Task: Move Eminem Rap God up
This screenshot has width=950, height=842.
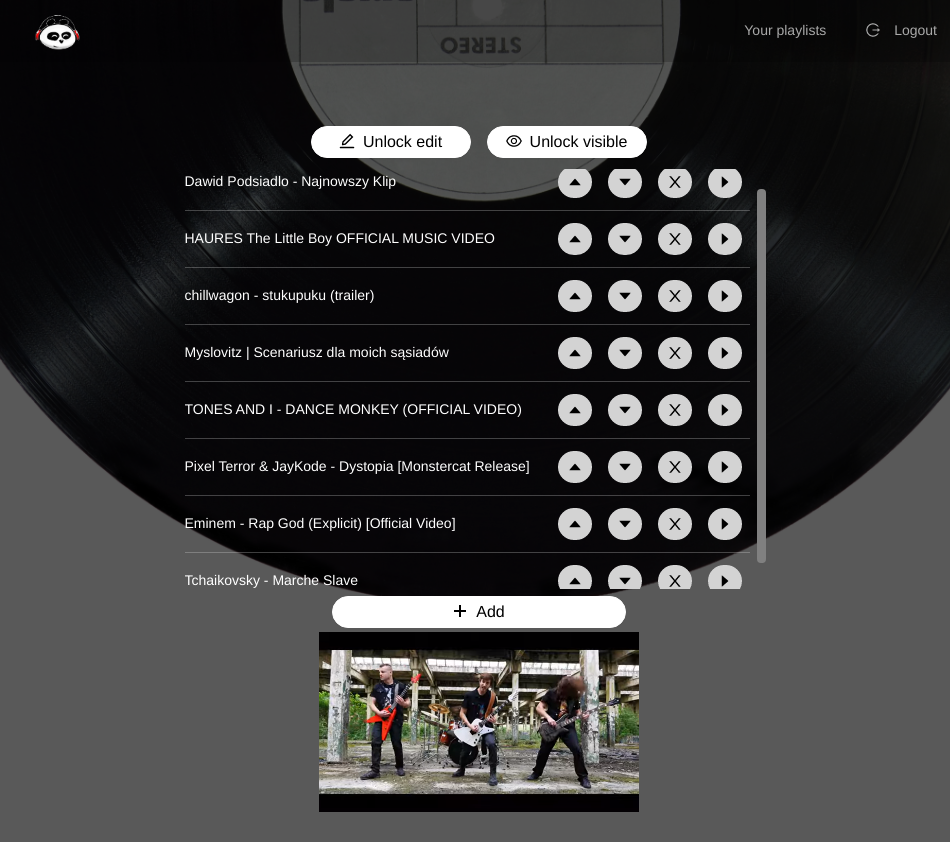Action: coord(575,523)
